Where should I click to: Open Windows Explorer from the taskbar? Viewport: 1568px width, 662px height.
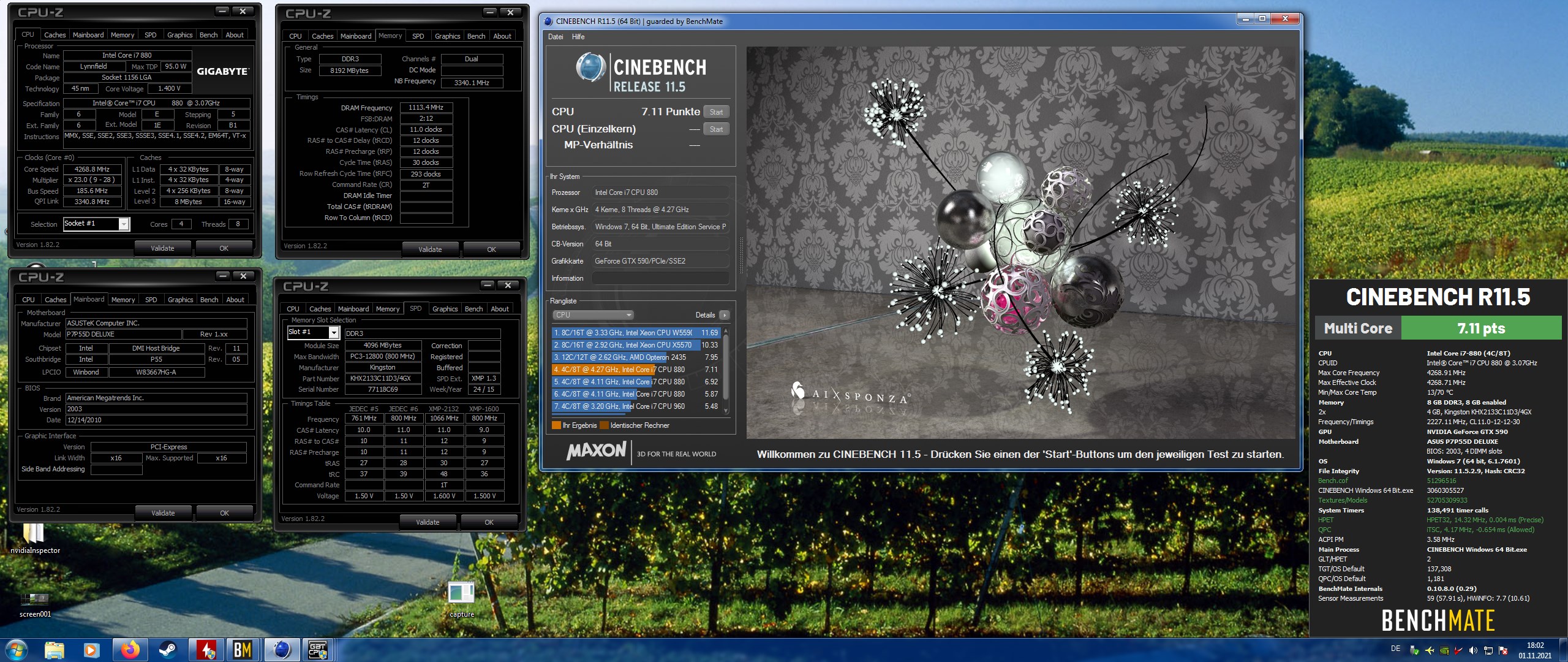55,650
